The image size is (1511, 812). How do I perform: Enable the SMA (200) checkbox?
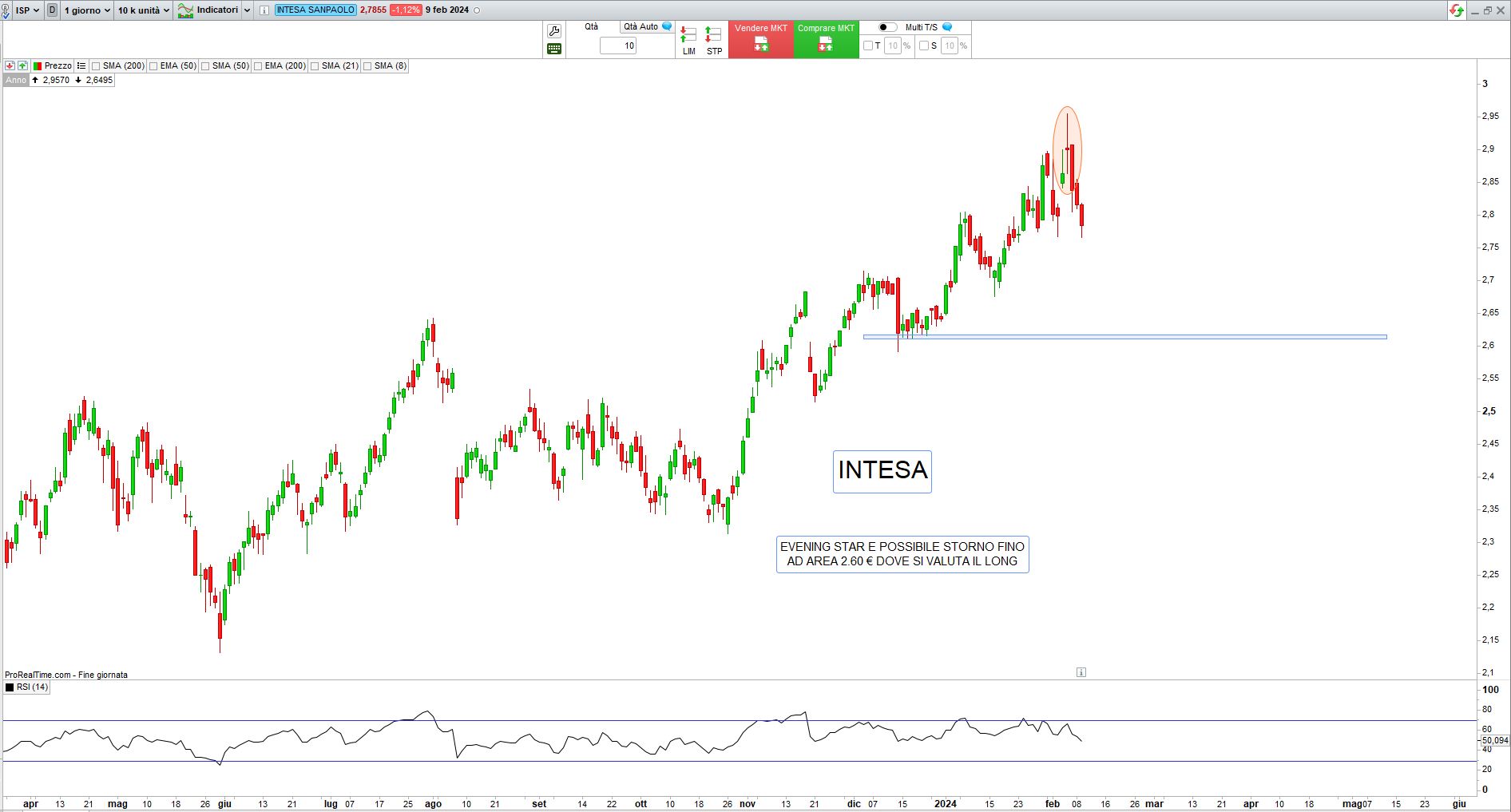(x=96, y=66)
